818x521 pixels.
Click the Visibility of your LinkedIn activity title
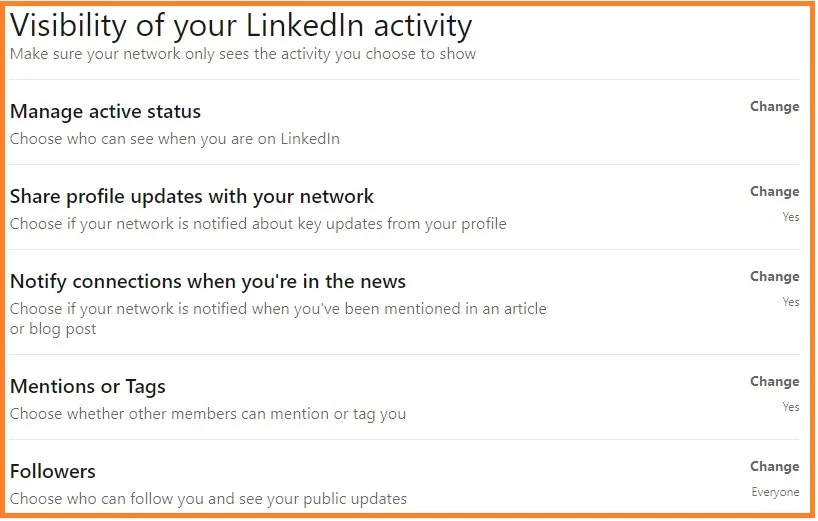coord(241,25)
